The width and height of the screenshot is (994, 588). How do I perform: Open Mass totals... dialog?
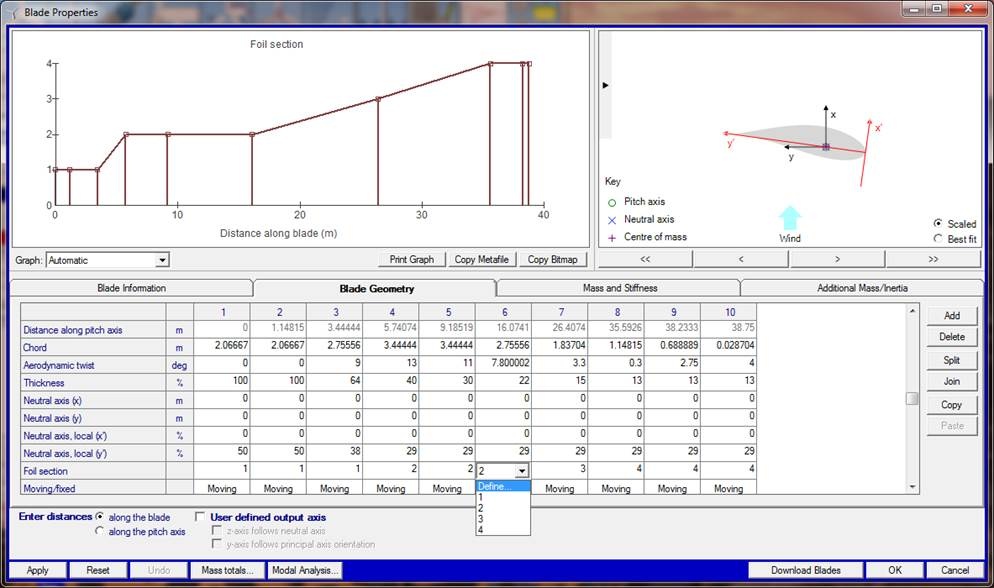click(227, 570)
